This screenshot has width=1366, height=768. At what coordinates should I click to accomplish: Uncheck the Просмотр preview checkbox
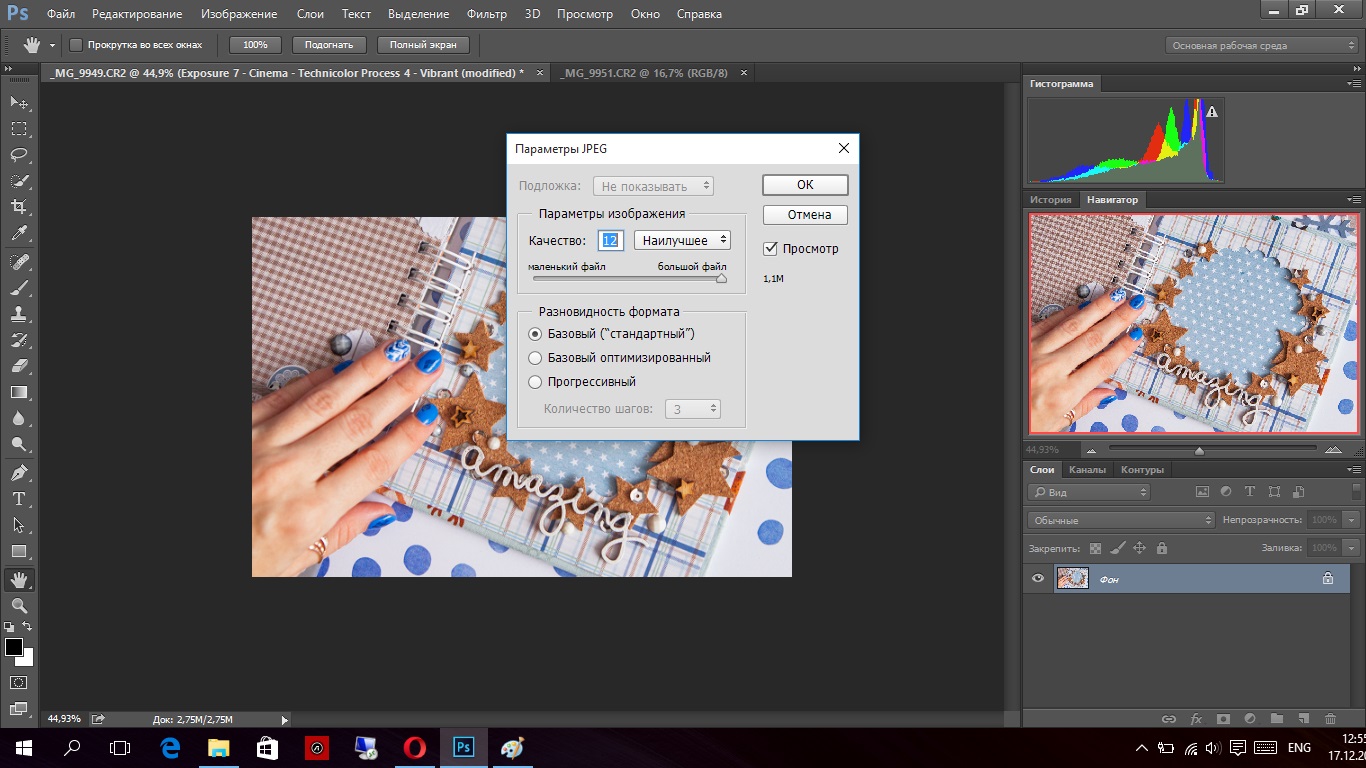pos(770,249)
